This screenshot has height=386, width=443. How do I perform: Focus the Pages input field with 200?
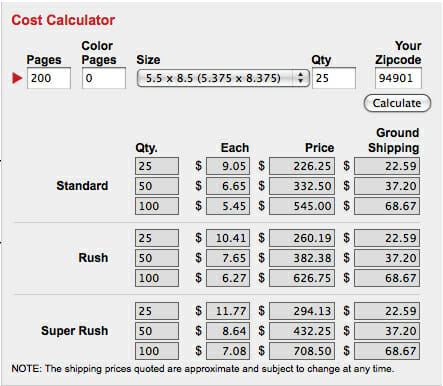[x=49, y=78]
